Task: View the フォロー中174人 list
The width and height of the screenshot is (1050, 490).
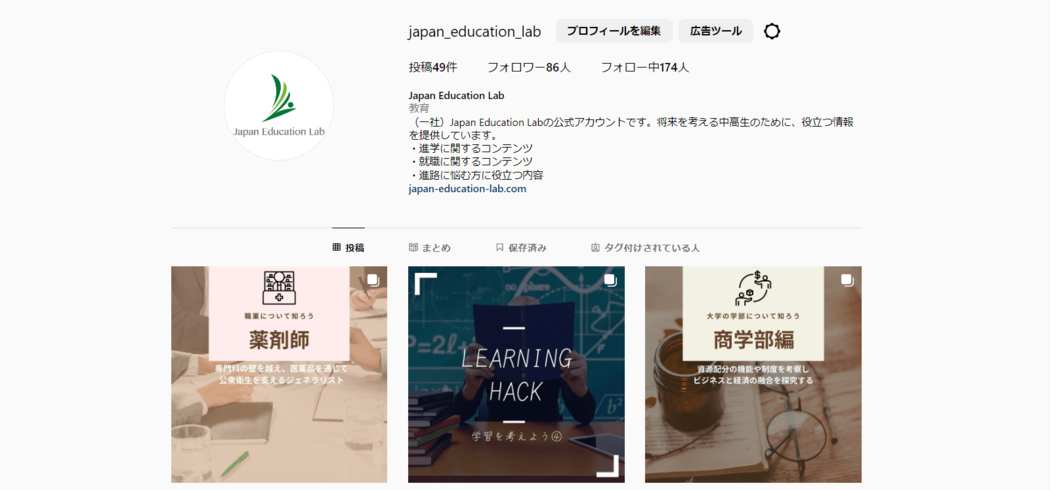Action: pos(645,68)
